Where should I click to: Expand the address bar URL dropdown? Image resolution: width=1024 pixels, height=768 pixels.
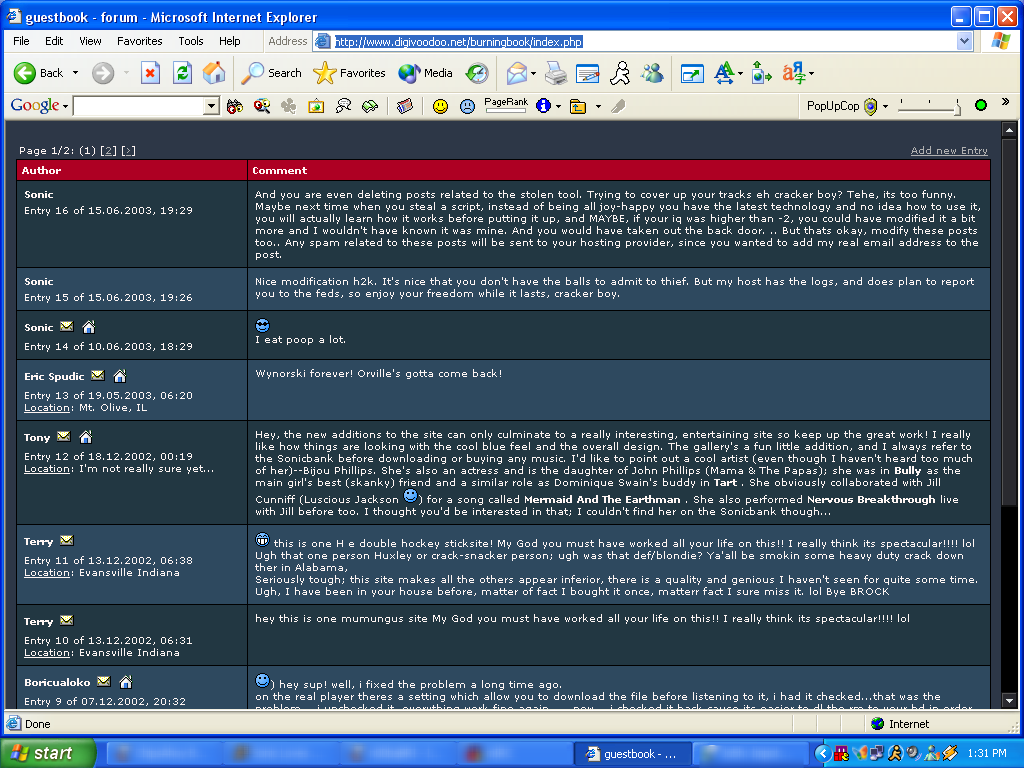pyautogui.click(x=964, y=42)
